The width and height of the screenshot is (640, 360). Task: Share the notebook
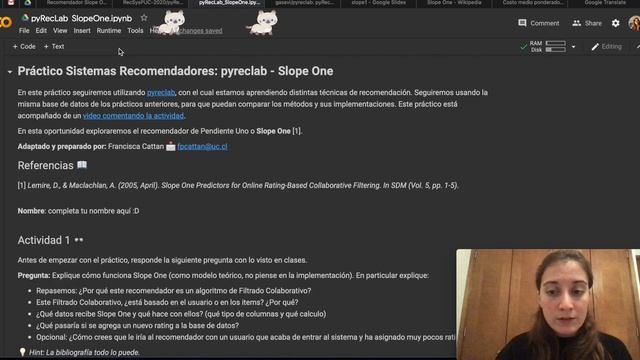(x=587, y=23)
